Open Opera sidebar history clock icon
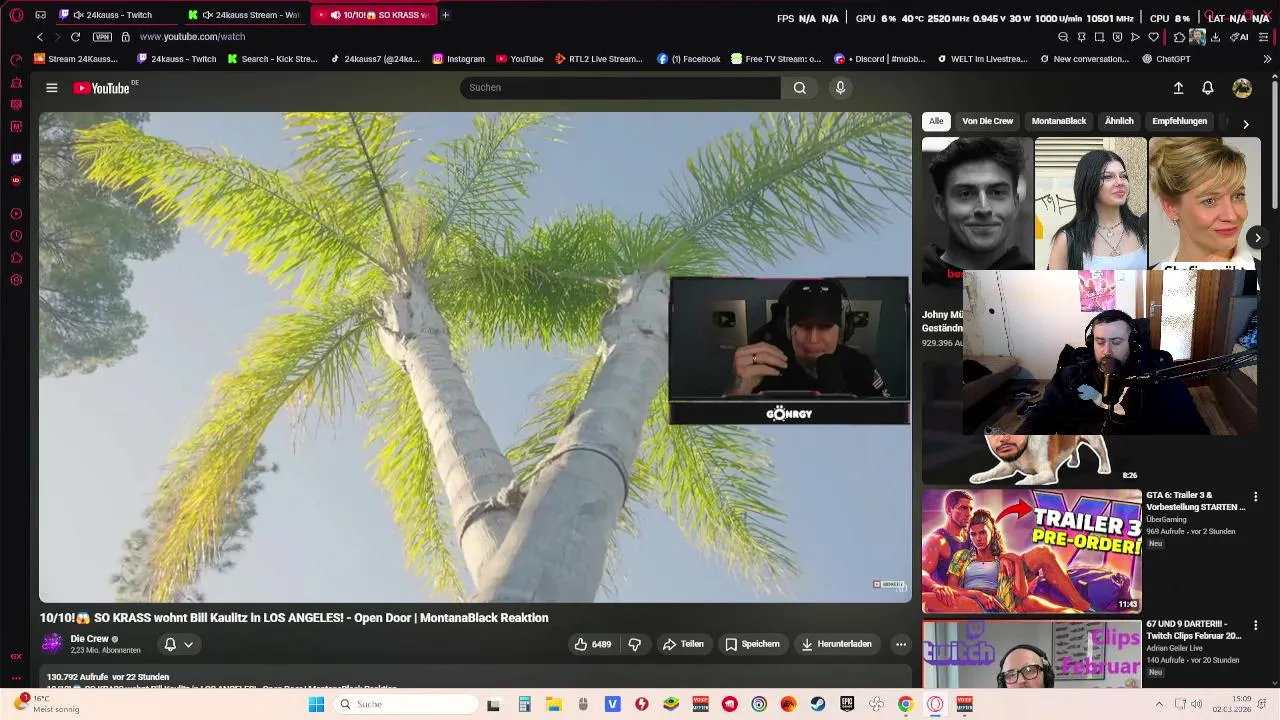Screen dimensions: 1280x720 [x=16, y=236]
